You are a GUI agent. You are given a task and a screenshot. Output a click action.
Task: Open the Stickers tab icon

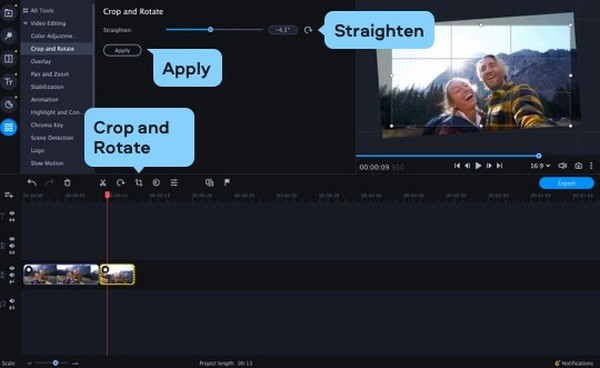pyautogui.click(x=8, y=104)
